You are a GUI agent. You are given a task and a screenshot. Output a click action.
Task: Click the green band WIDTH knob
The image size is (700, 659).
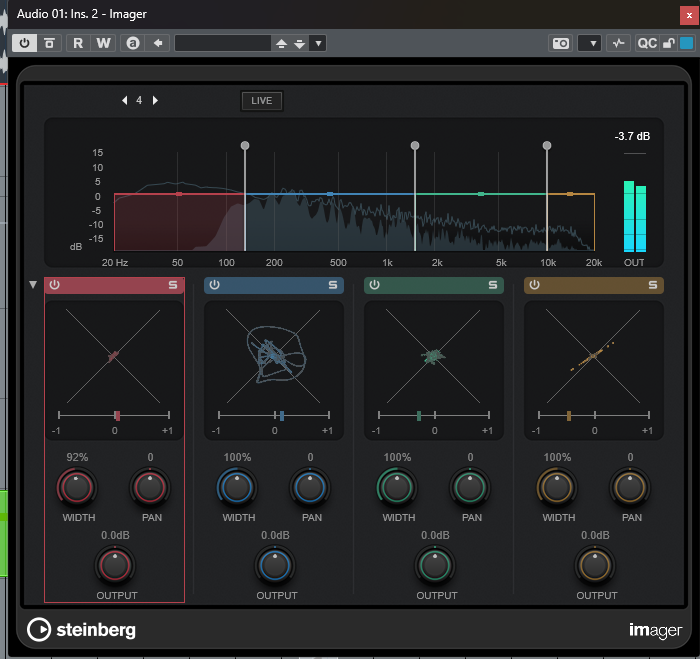click(396, 487)
